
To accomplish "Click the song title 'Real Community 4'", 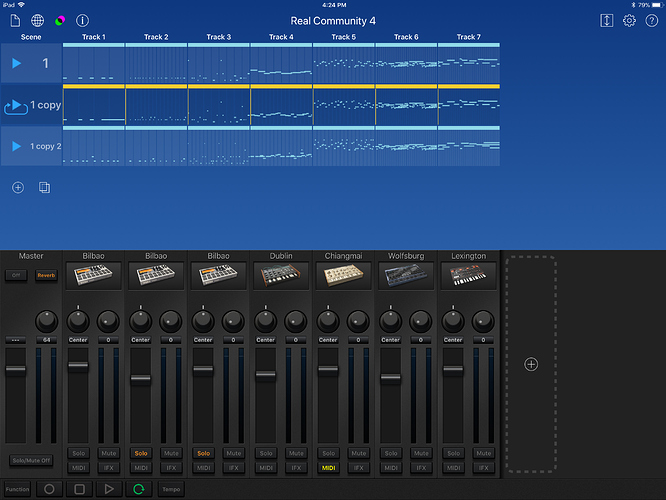I will click(x=333, y=21).
